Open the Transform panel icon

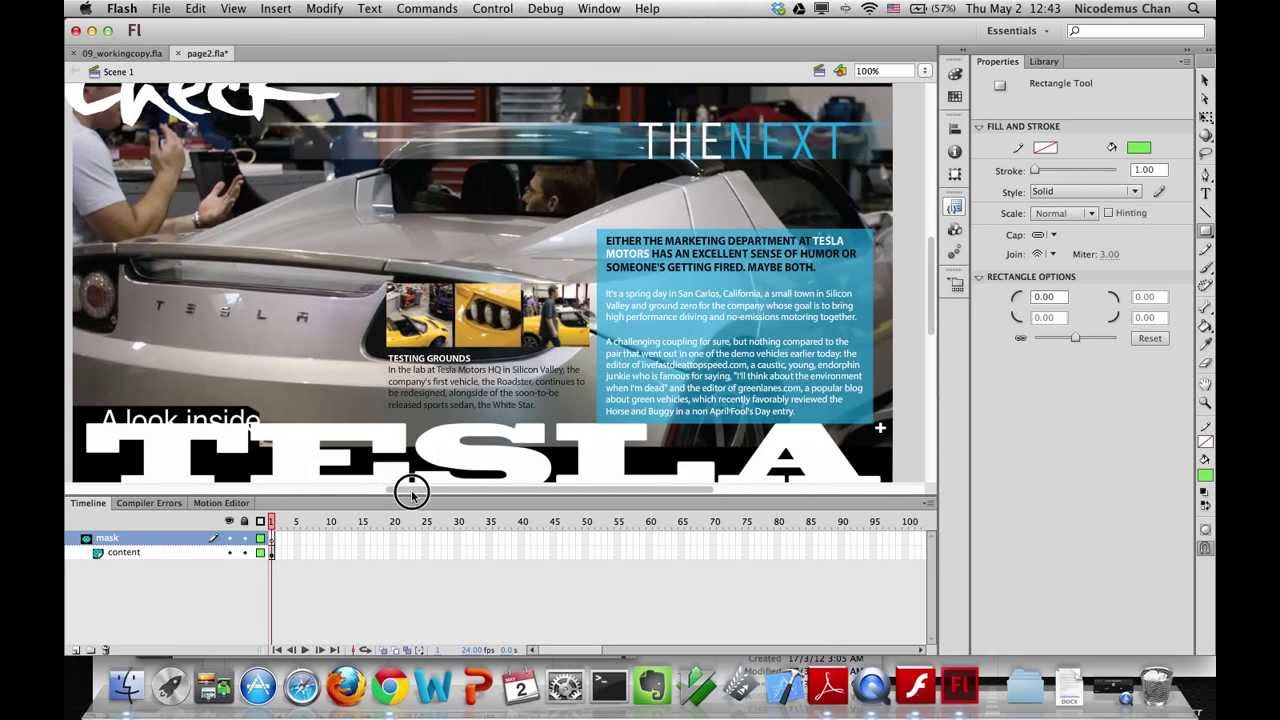coord(955,174)
